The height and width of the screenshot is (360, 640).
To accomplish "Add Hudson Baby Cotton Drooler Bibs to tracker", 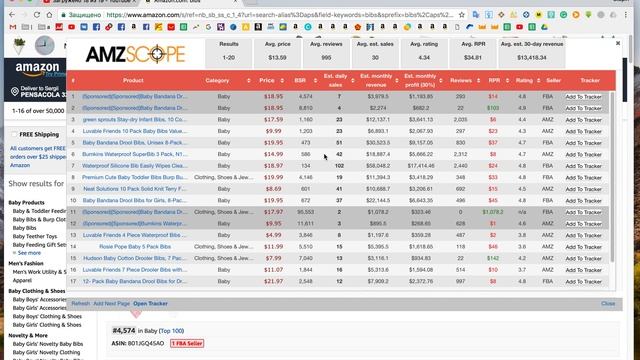I will (x=584, y=258).
